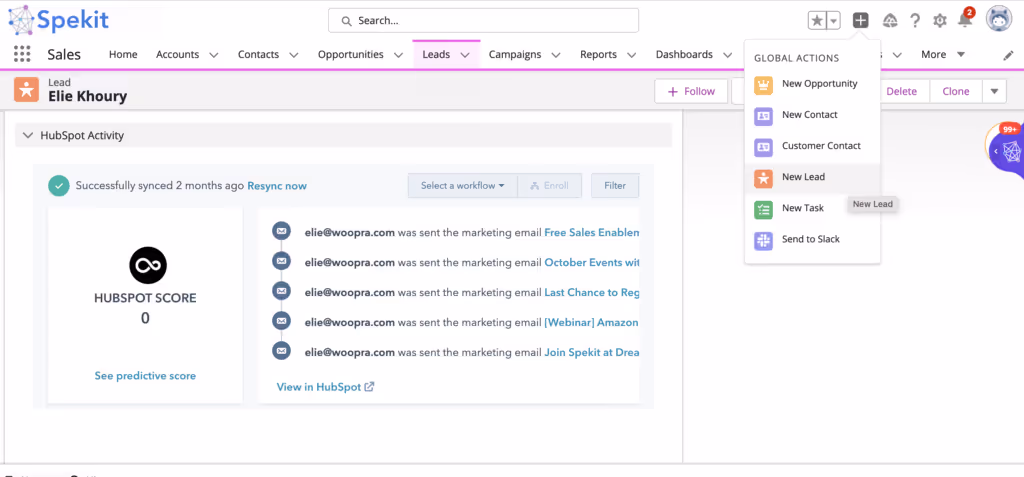The image size is (1024, 477).
Task: Open the user profile avatar
Action: (x=999, y=20)
